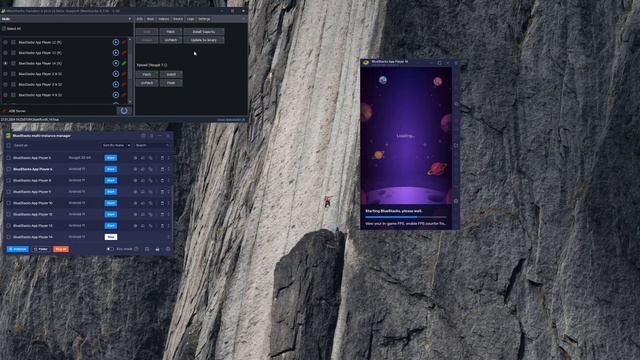Tick the checkbox for App Player 14 in Tweaker list
Image resolution: width=640 pixels, height=360 pixels.
click(x=13, y=63)
